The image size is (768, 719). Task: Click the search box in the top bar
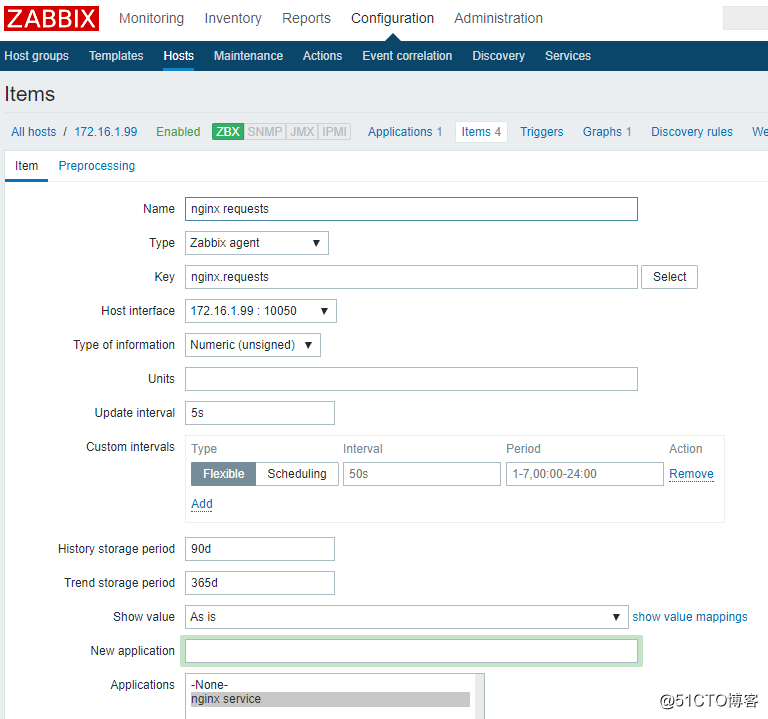745,18
